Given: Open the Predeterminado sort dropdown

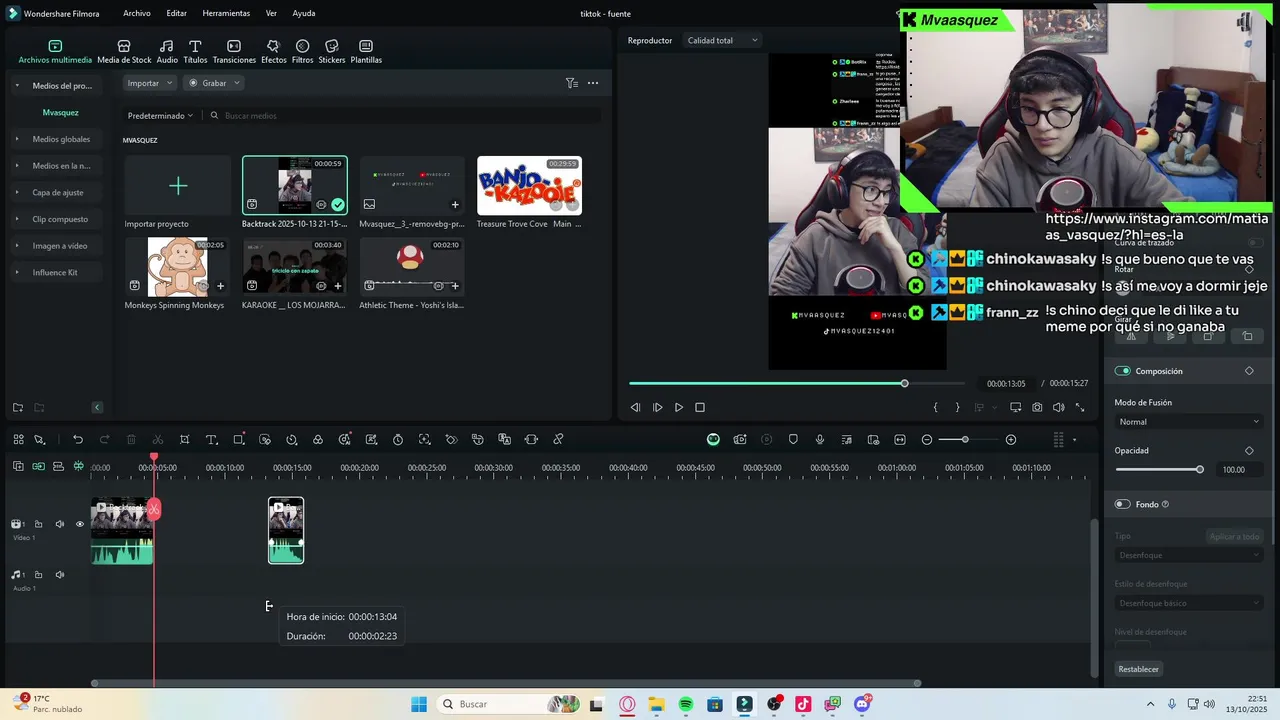Looking at the screenshot, I should [x=160, y=116].
